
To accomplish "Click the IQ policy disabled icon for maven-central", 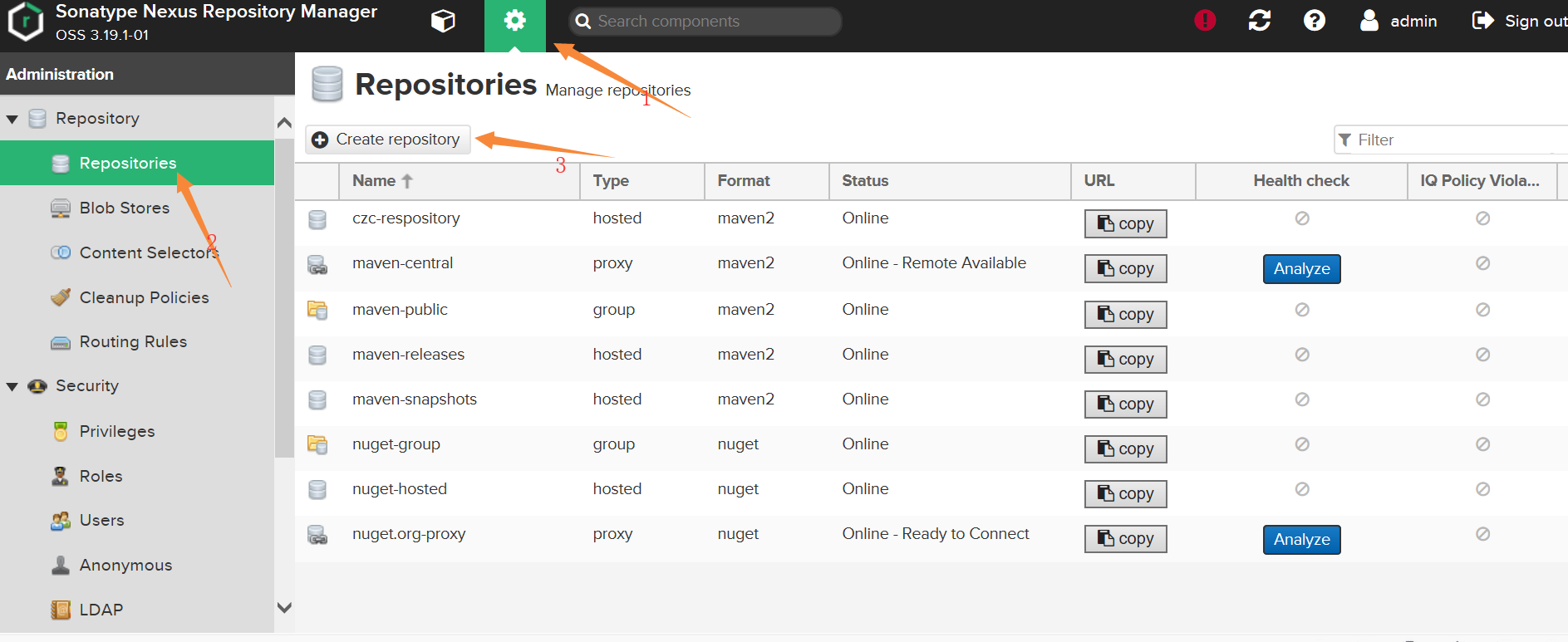I will click(1482, 263).
